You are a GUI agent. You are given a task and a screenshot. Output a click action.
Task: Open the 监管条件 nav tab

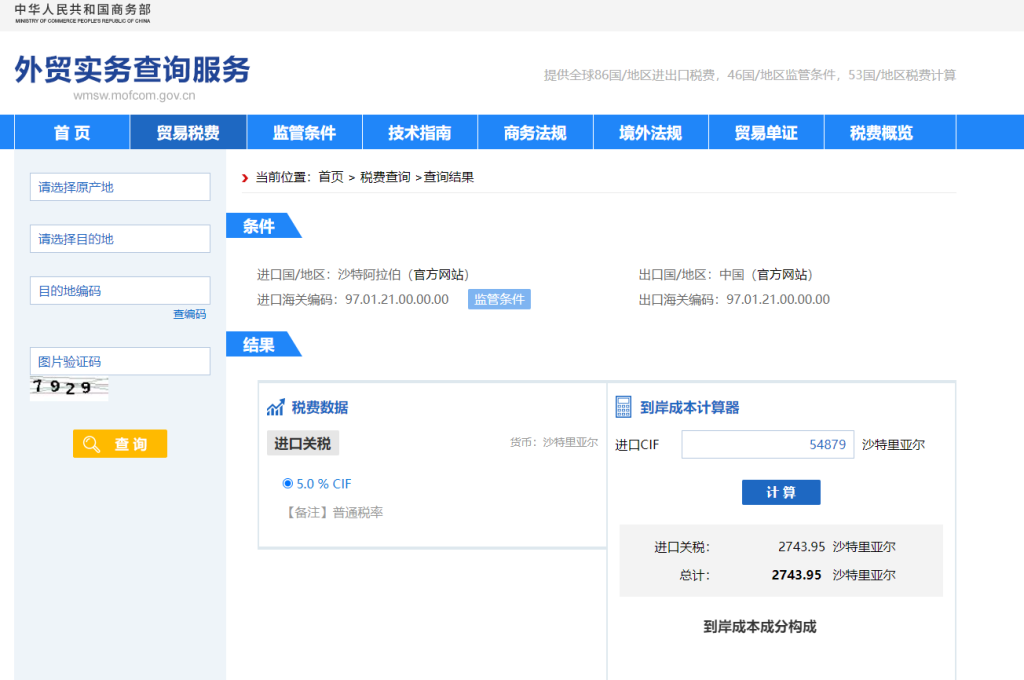pyautogui.click(x=304, y=133)
